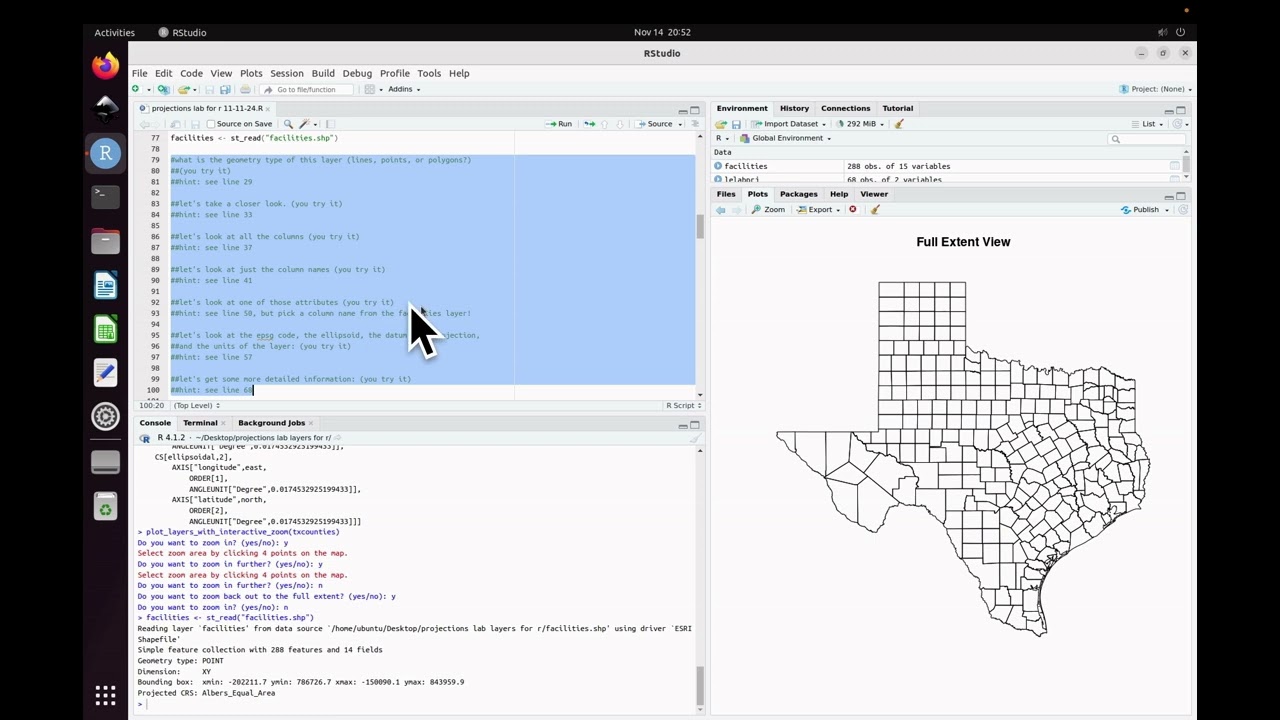This screenshot has height=720, width=1280.
Task: Click the code tools magic wand icon
Action: (304, 124)
